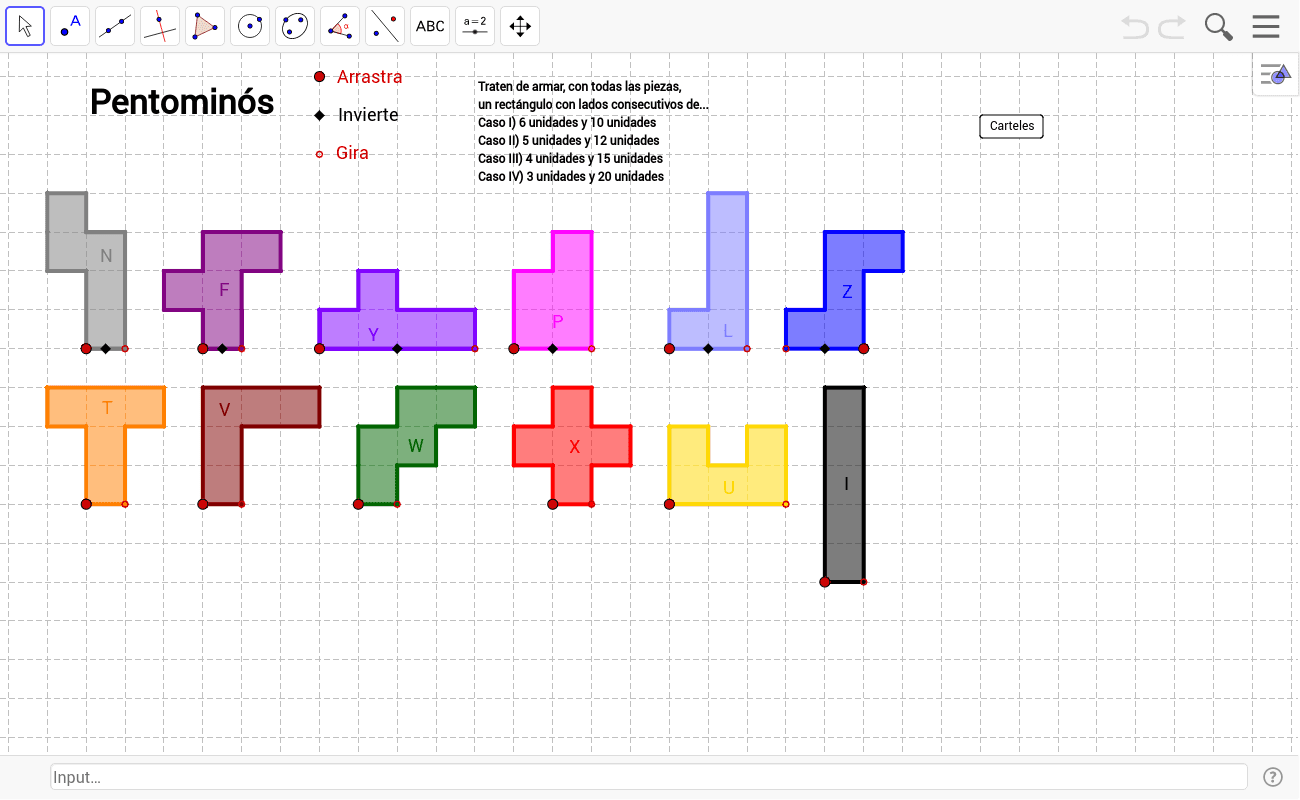1300x800 pixels.
Task: Click V piece red drag point
Action: coord(203,504)
